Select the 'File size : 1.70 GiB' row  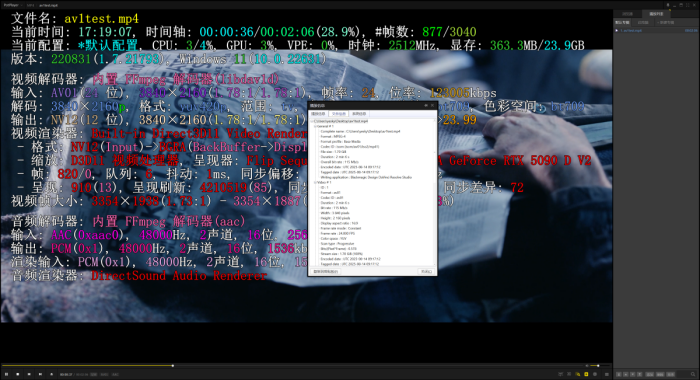pyautogui.click(x=333, y=152)
